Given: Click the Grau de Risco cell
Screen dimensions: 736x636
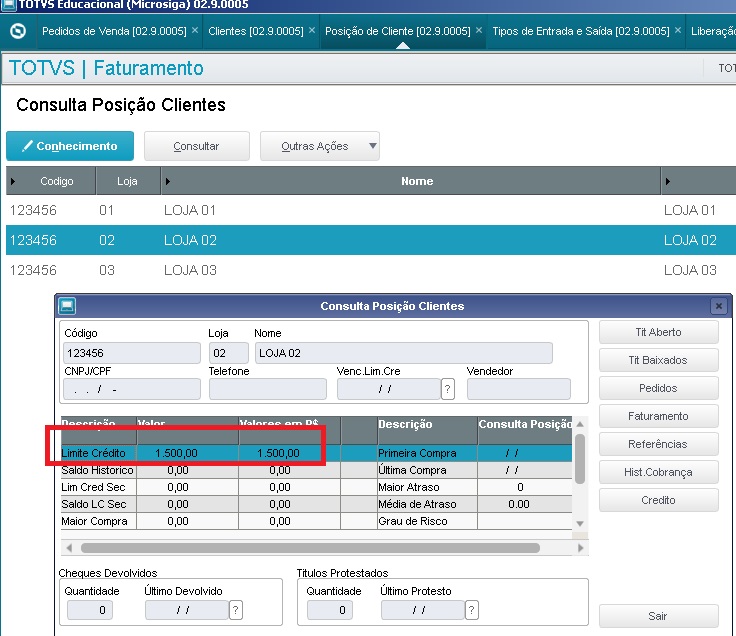Looking at the screenshot, I should tap(427, 521).
